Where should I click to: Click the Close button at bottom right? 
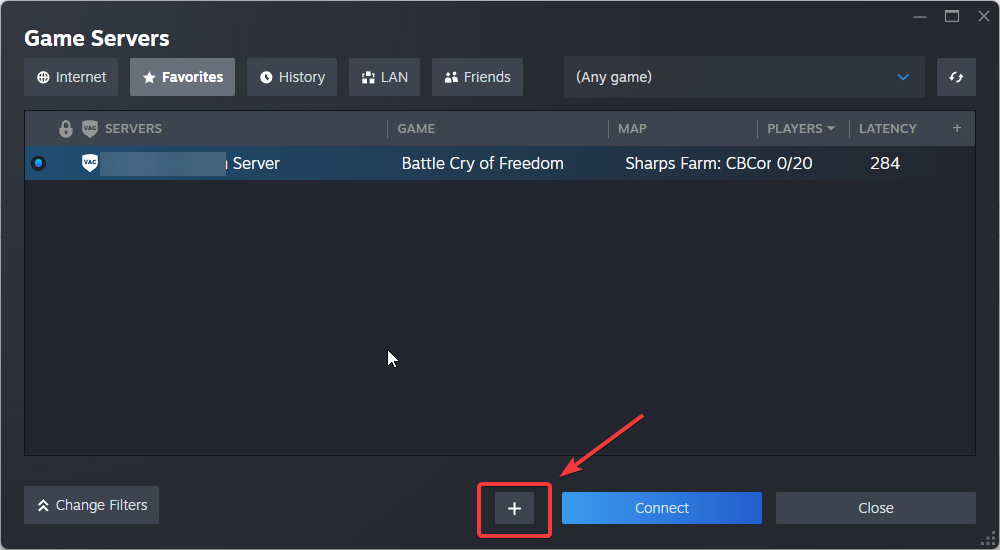875,508
